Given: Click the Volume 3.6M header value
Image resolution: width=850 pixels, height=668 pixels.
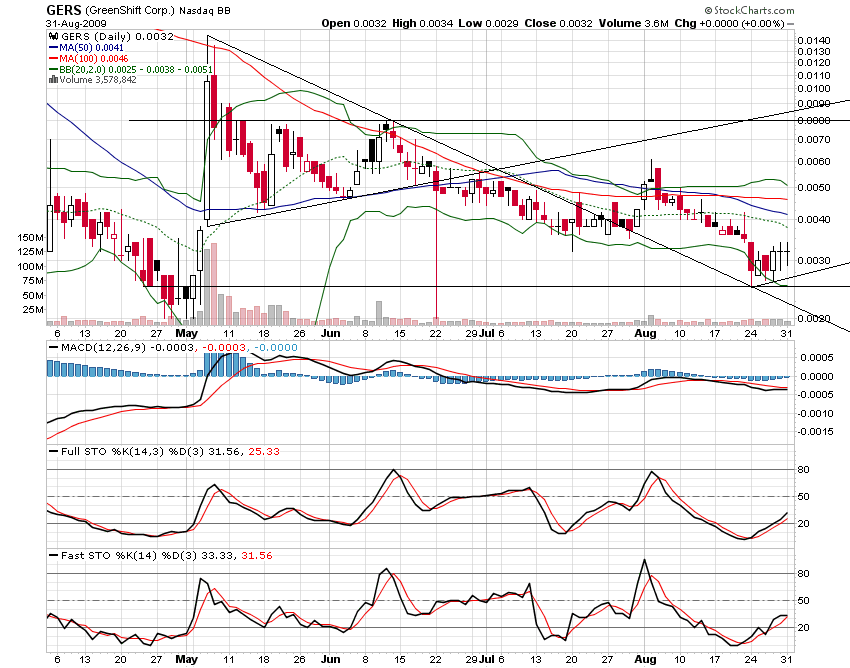Looking at the screenshot, I should (x=634, y=23).
